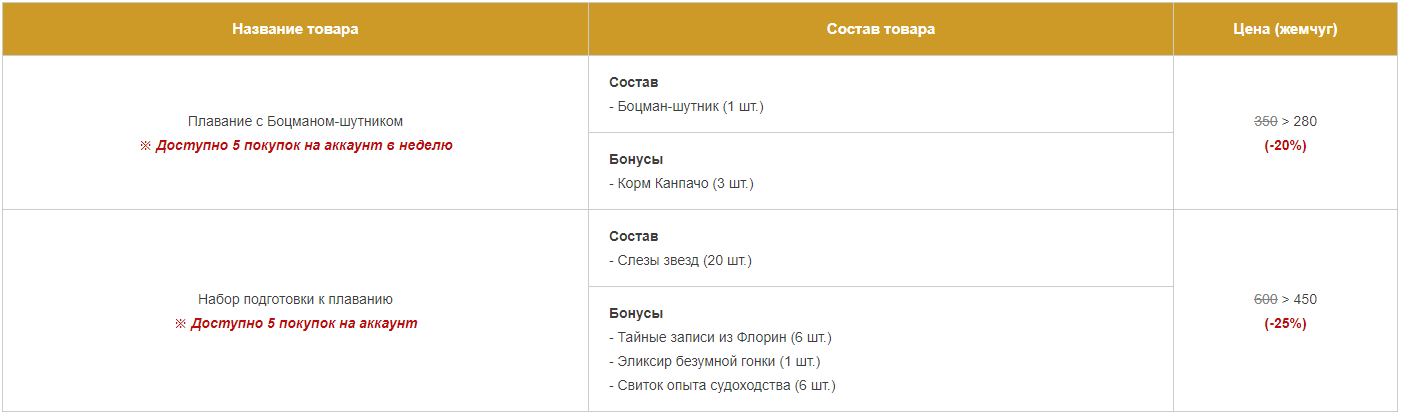Screen dimensions: 1401x415
Task: Click the discounted price 280
Action: pos(1305,121)
